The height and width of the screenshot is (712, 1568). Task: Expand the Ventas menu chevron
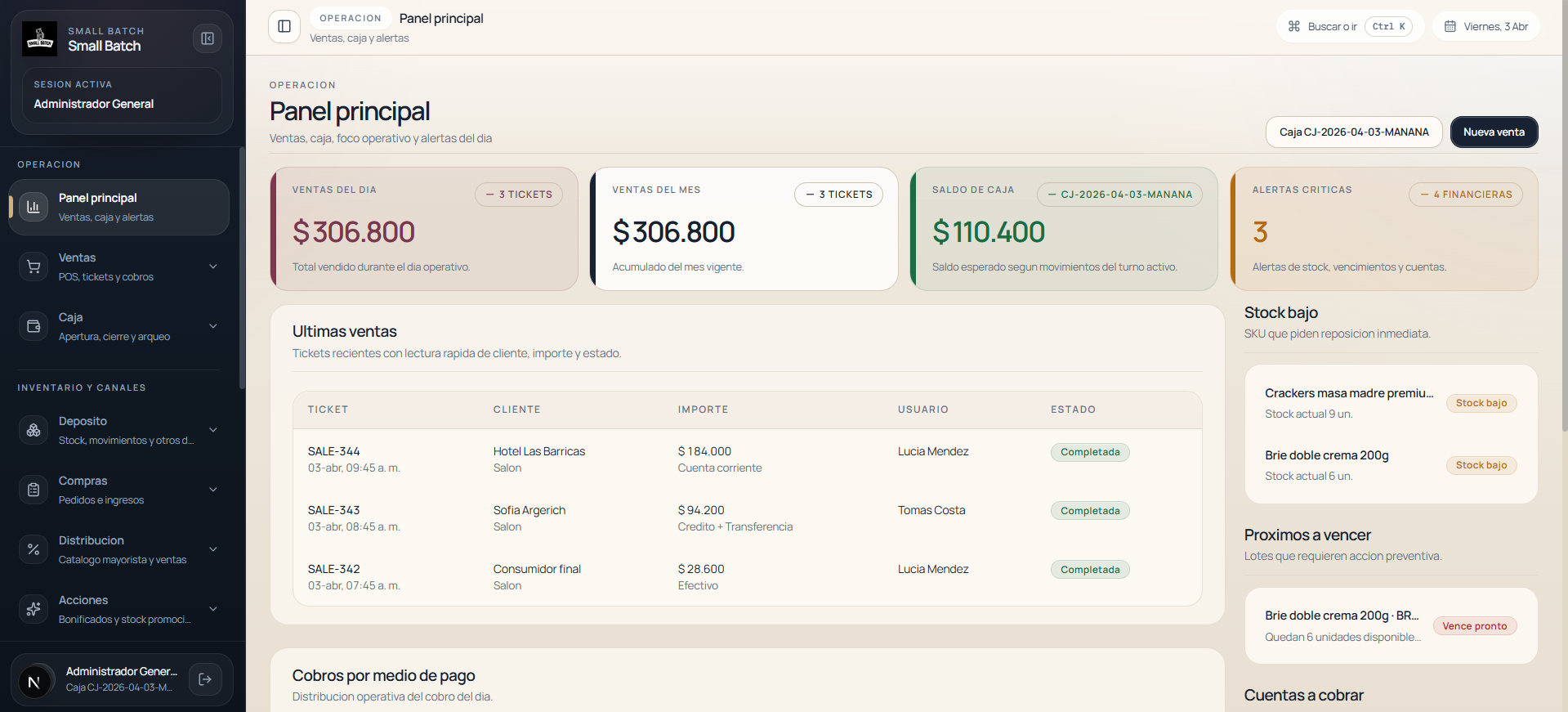213,266
